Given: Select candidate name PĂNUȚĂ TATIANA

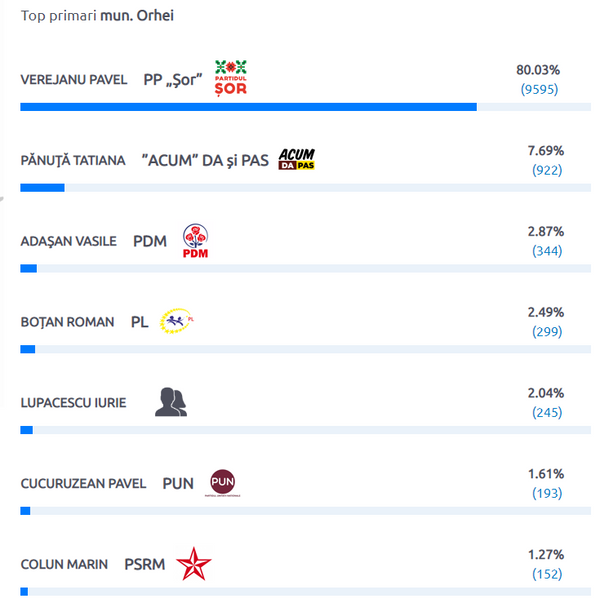Looking at the screenshot, I should click(73, 160).
